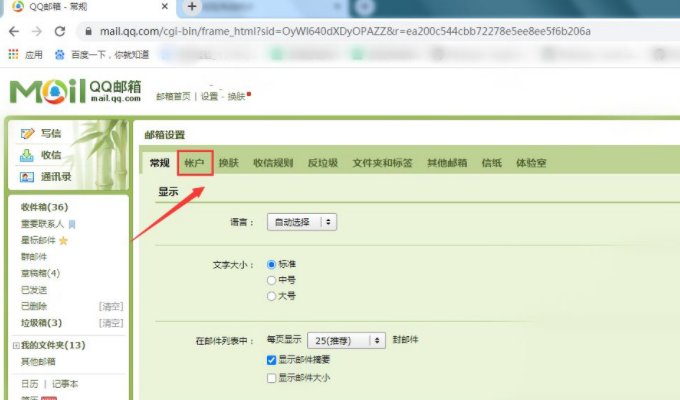Click 清空 next to 已删除
This screenshot has width=680, height=400.
[111, 307]
